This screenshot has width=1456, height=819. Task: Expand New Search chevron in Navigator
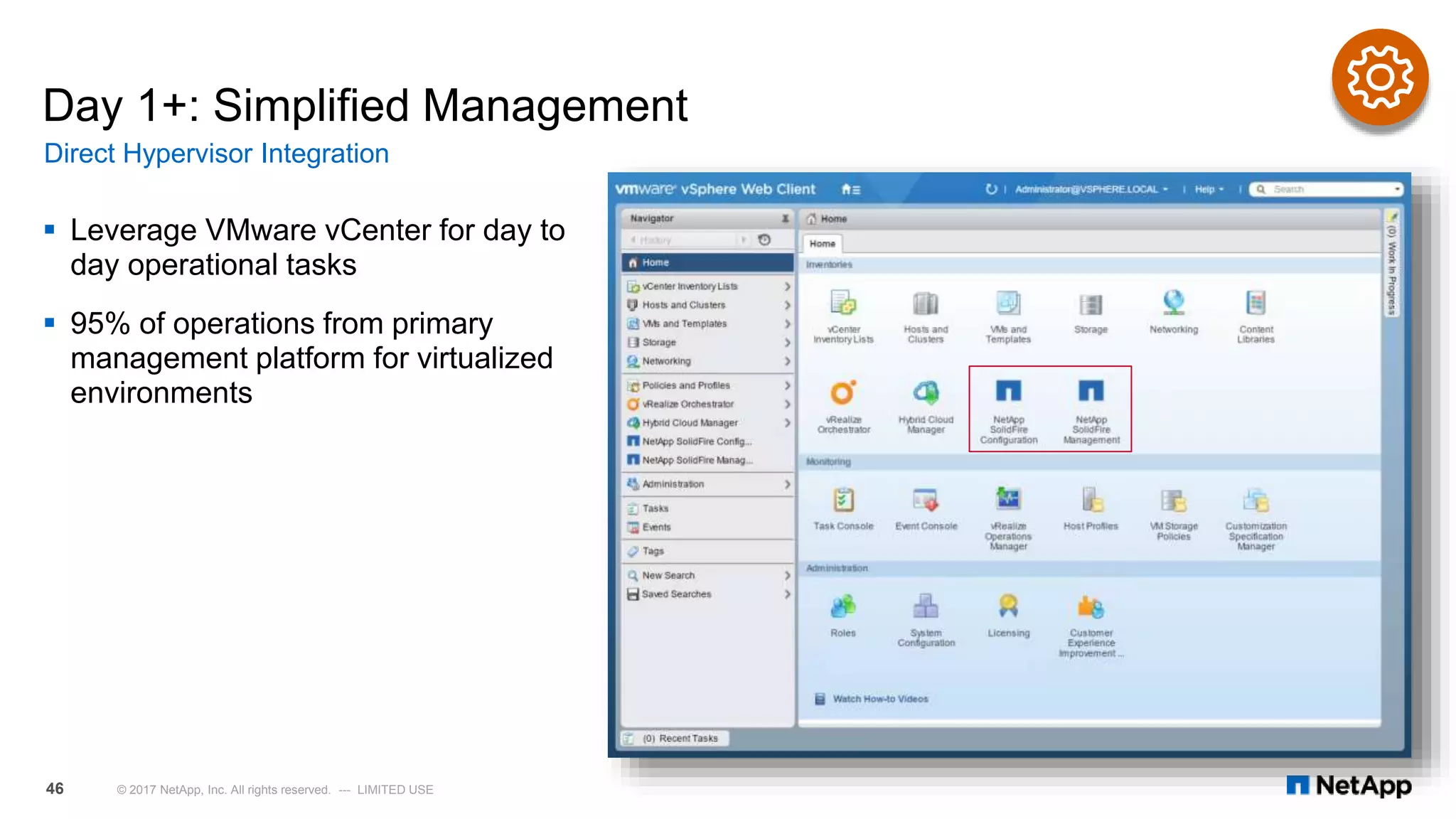(x=787, y=575)
